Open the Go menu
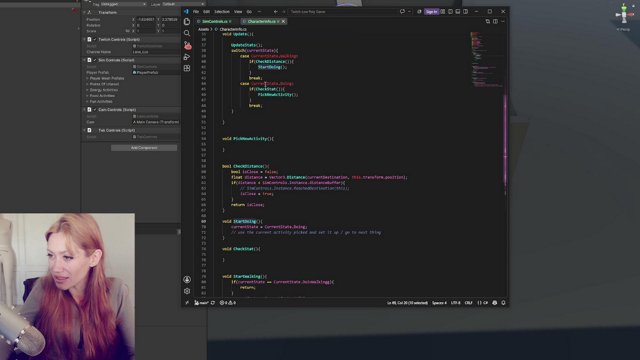 [x=249, y=12]
